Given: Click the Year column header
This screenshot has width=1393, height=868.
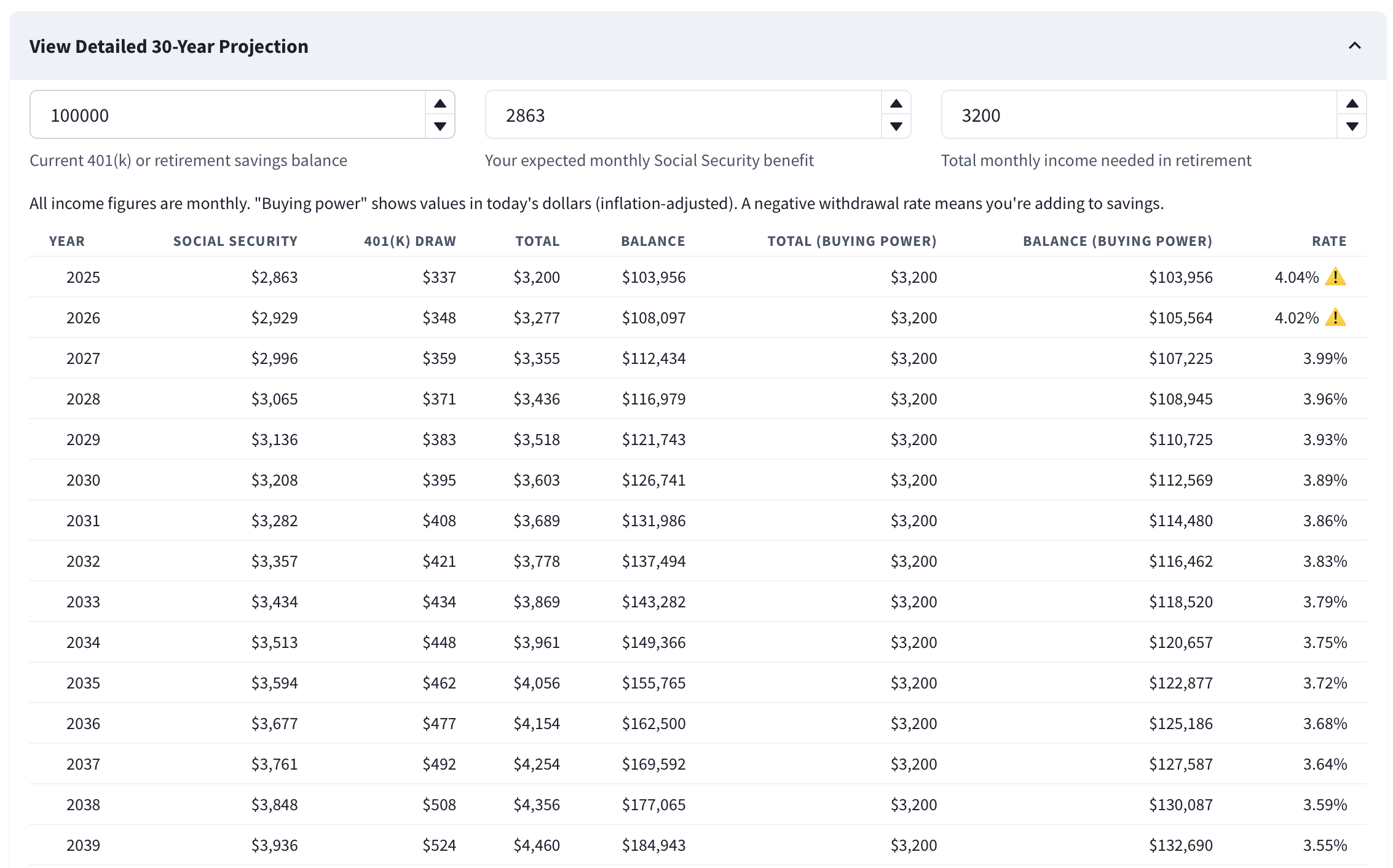Looking at the screenshot, I should (x=67, y=242).
